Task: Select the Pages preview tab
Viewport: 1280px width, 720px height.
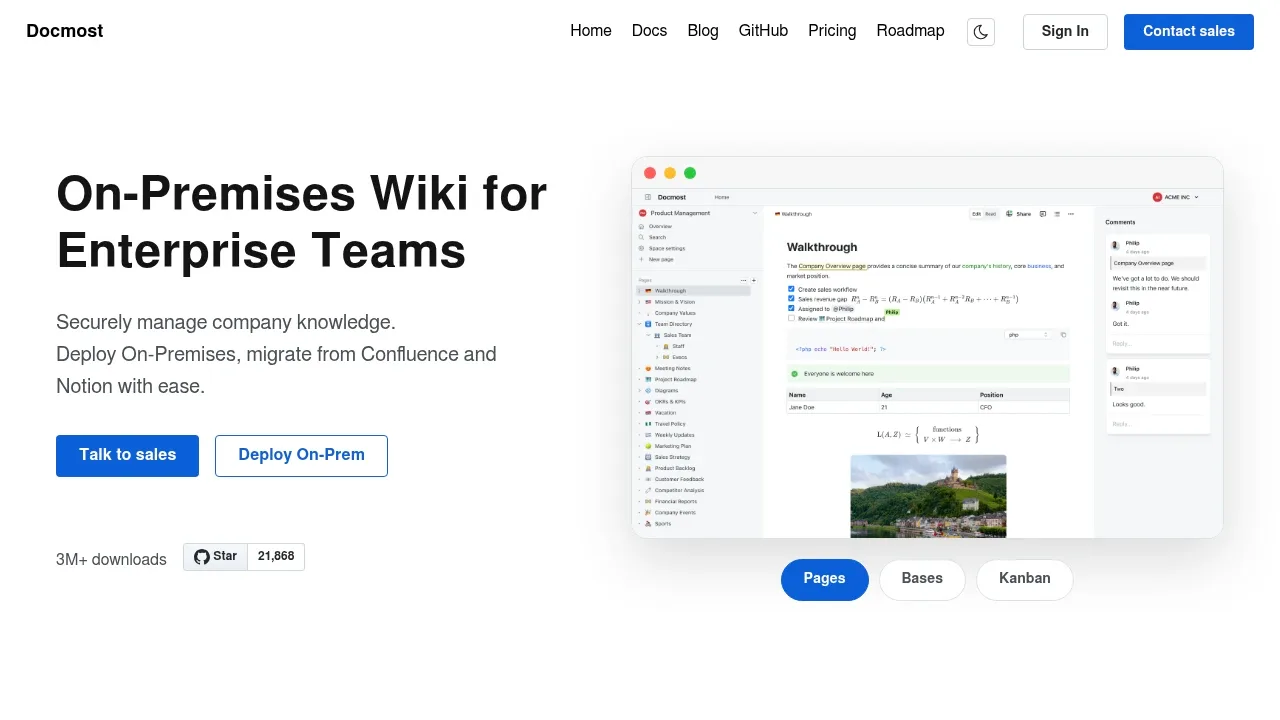Action: (x=825, y=580)
